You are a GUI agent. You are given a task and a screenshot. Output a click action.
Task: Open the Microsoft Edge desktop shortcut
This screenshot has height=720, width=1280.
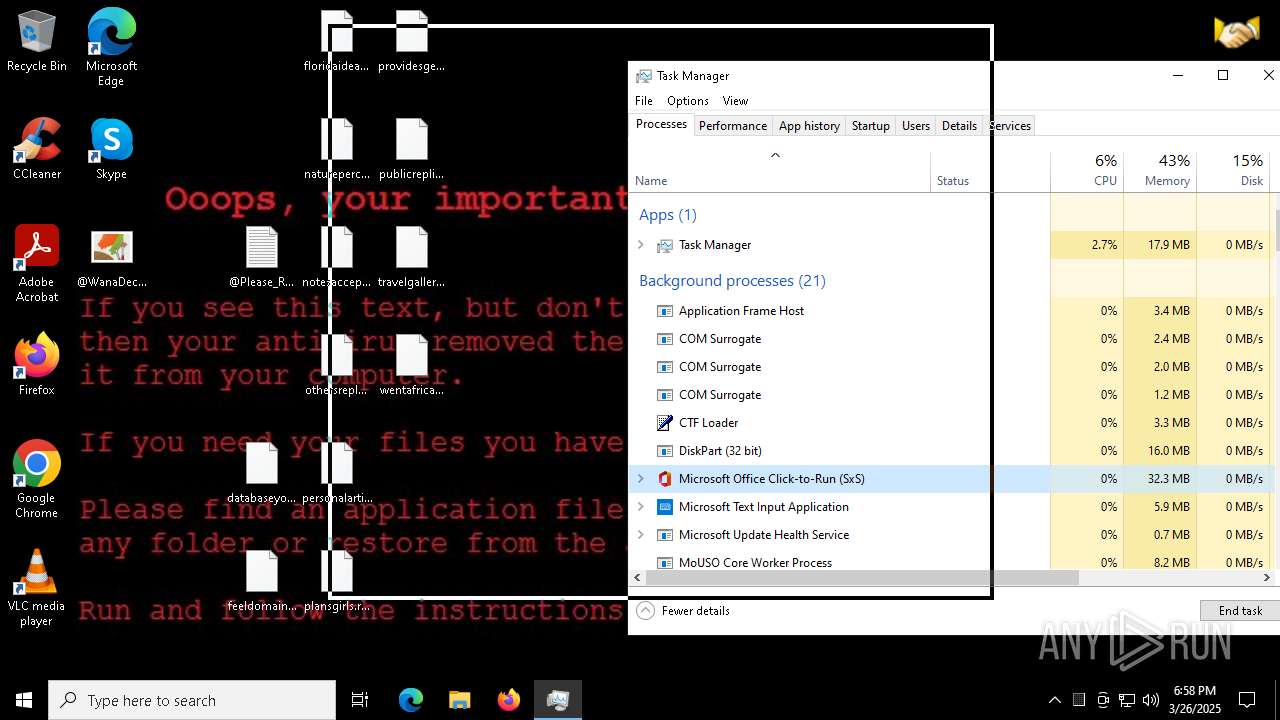(111, 47)
